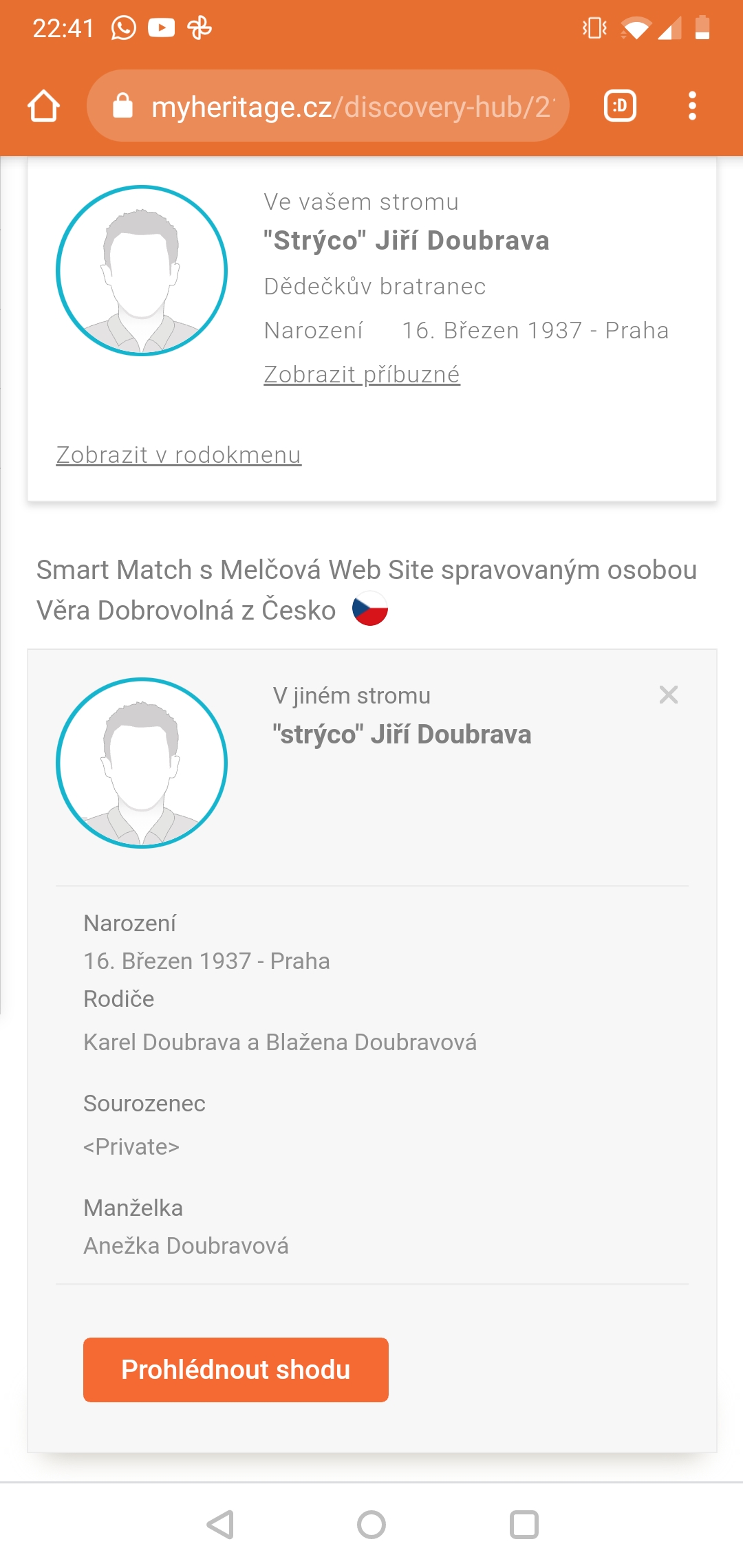Tap the "strýco" Jiří Doubrava match name
Image resolution: width=743 pixels, height=1568 pixels.
[402, 734]
